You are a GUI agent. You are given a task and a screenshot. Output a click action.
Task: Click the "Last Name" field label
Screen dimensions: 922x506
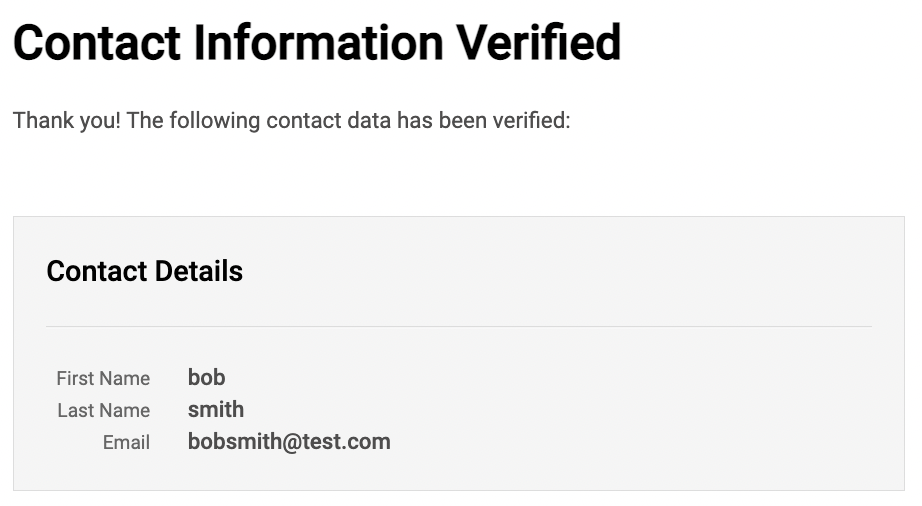pyautogui.click(x=103, y=410)
